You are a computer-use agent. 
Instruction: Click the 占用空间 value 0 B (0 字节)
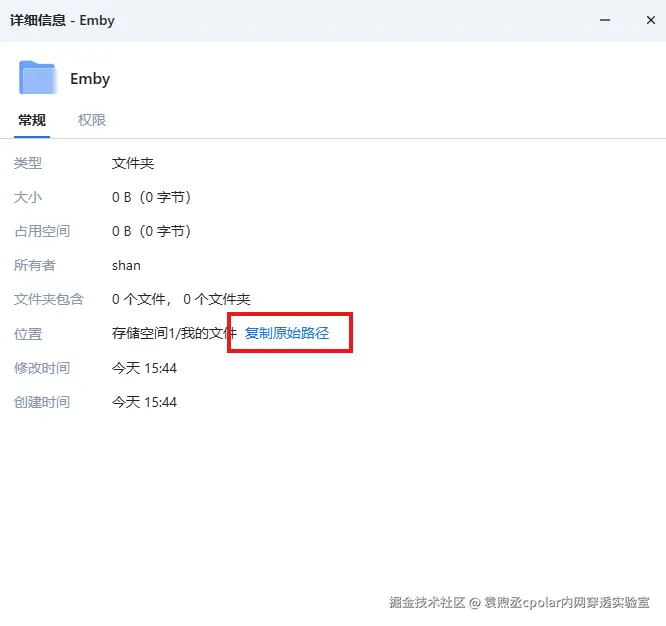(x=152, y=231)
